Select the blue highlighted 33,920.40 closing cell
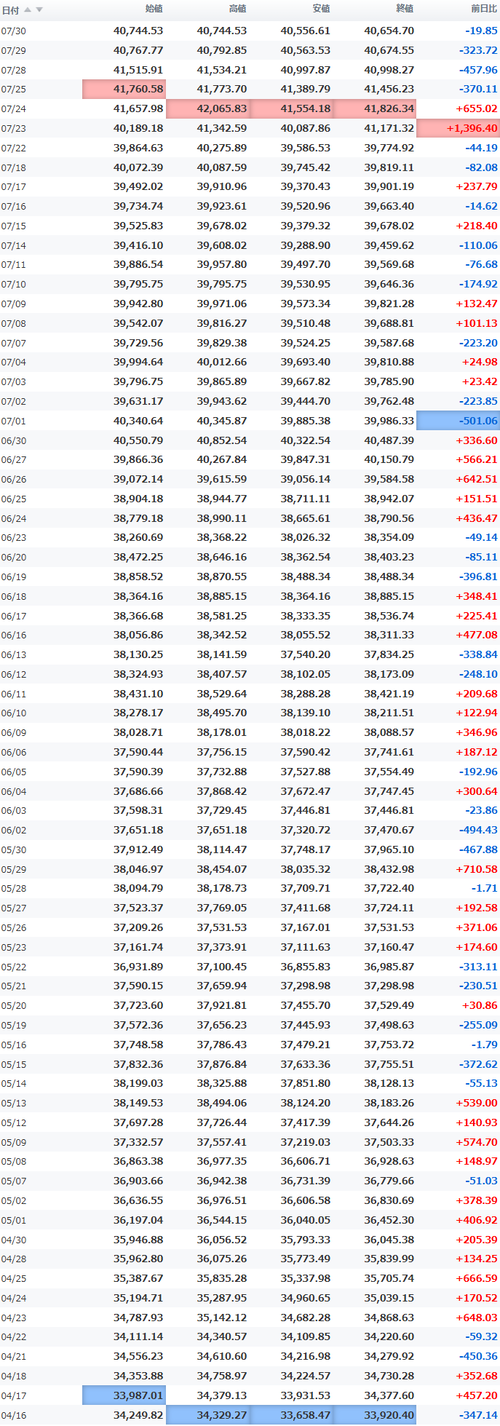 pos(375,1416)
